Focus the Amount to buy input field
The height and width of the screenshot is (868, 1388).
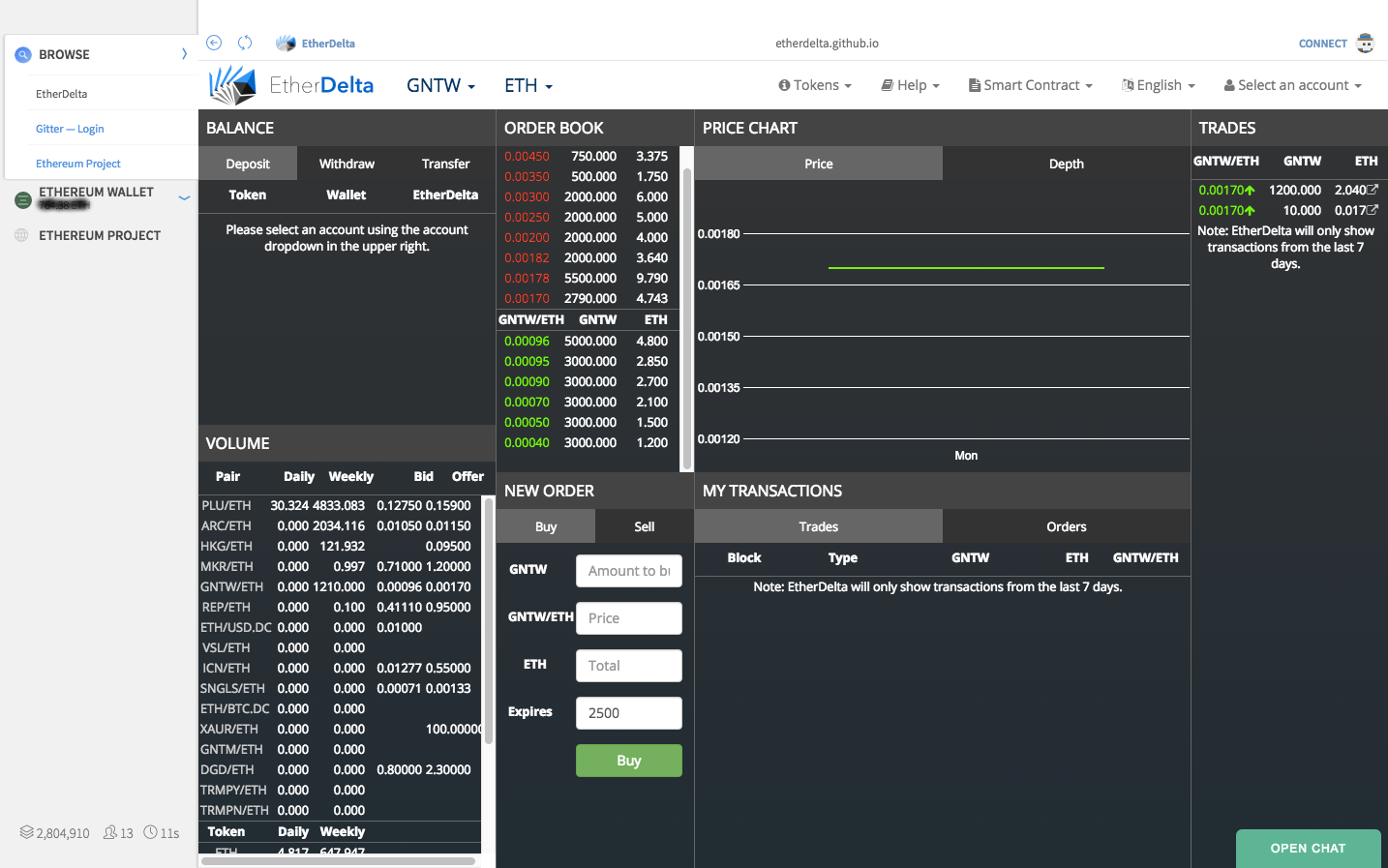(x=629, y=571)
